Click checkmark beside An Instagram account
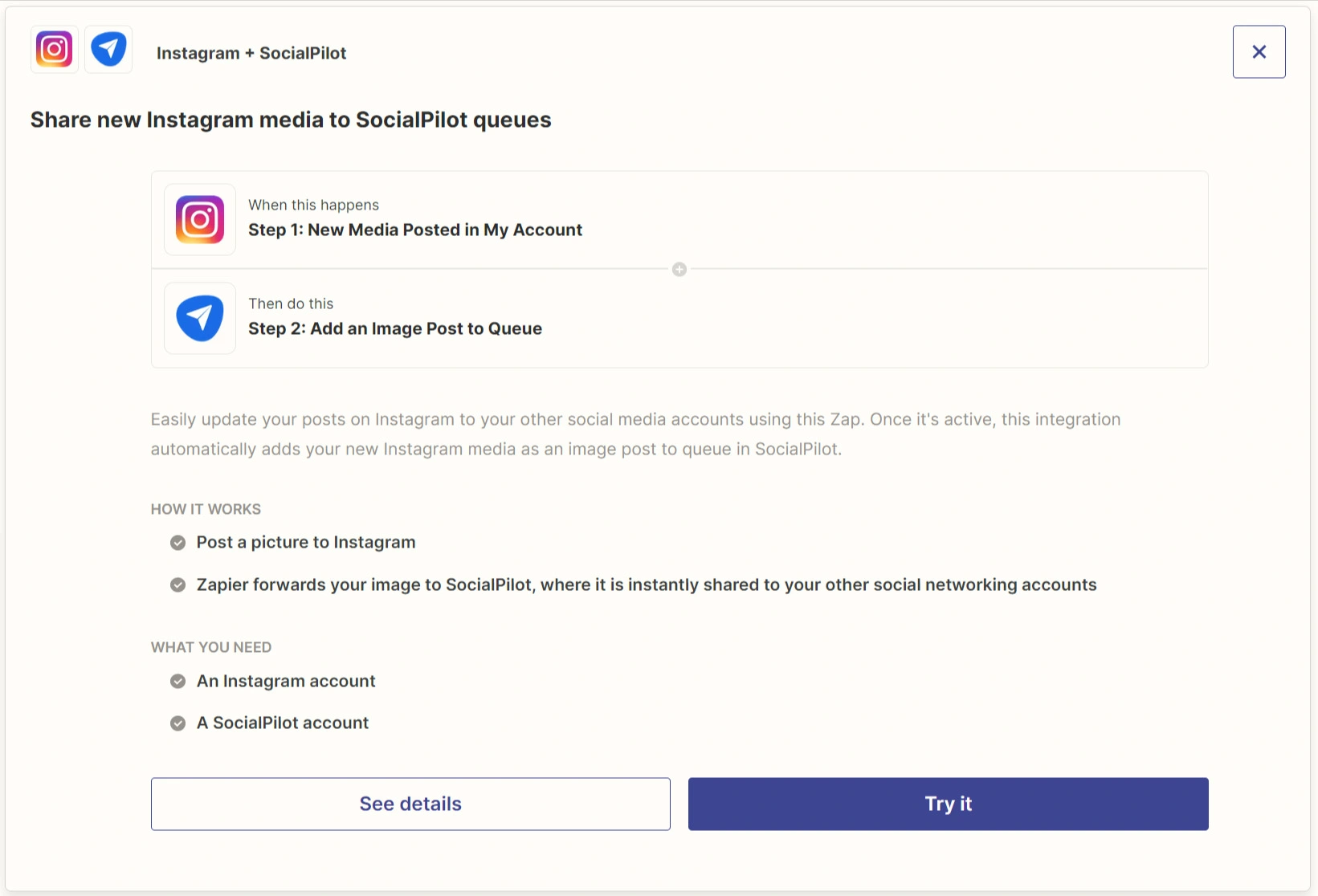This screenshot has height=896, width=1318. (x=178, y=682)
